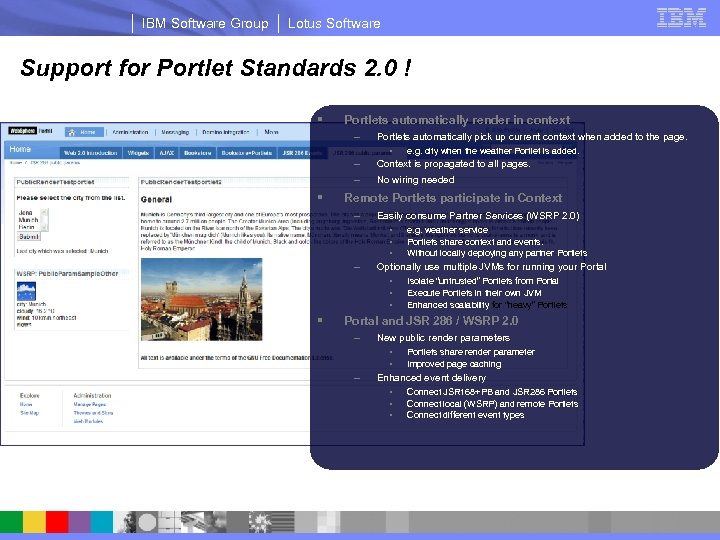
Task: Switch to the Bookstore tab
Action: [197, 153]
